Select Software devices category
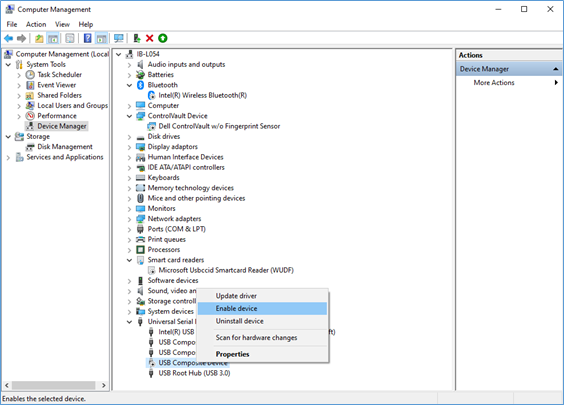 pyautogui.click(x=173, y=280)
